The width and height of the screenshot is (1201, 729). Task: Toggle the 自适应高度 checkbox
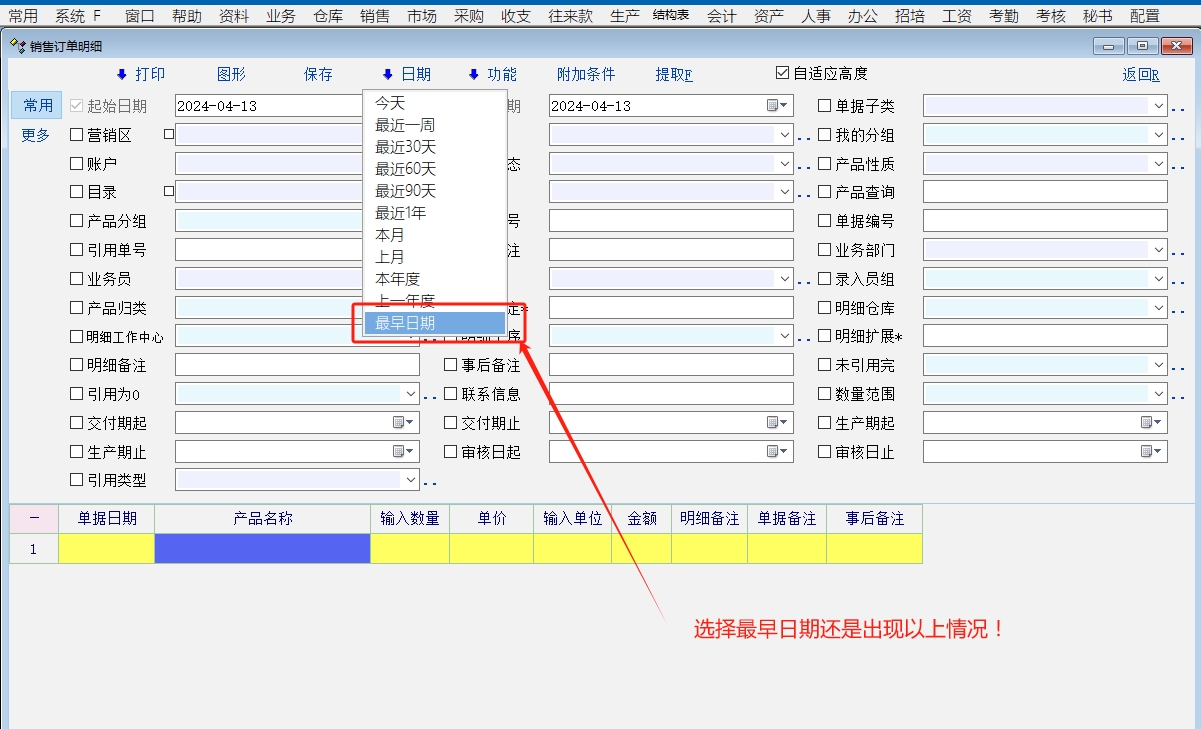783,74
